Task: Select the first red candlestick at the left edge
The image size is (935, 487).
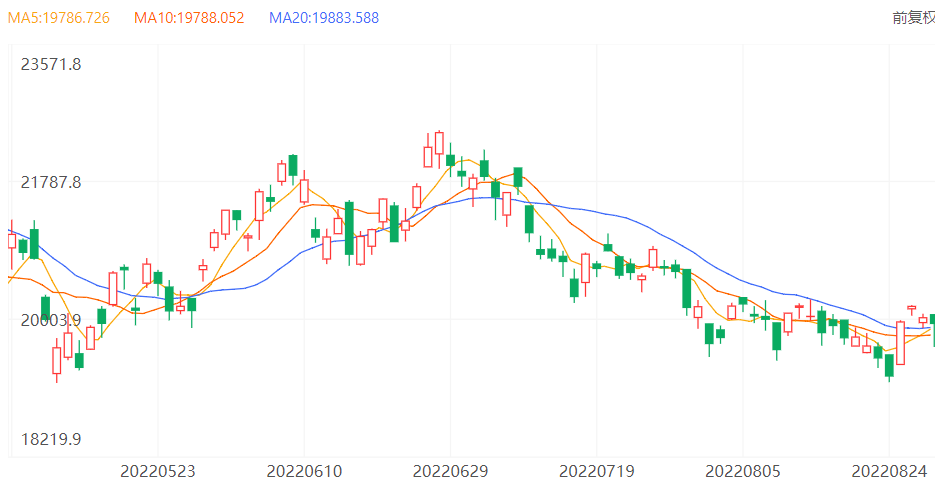Action: point(12,241)
